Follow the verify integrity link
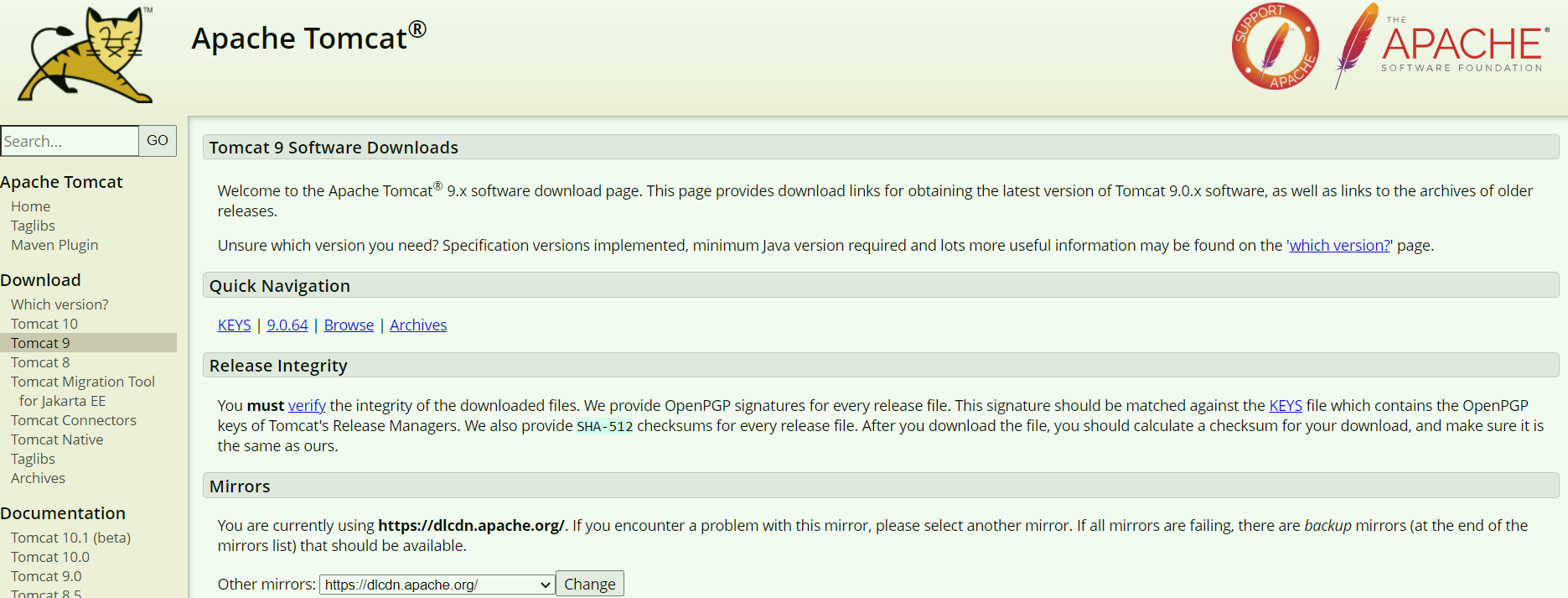The image size is (1568, 598). tap(307, 406)
